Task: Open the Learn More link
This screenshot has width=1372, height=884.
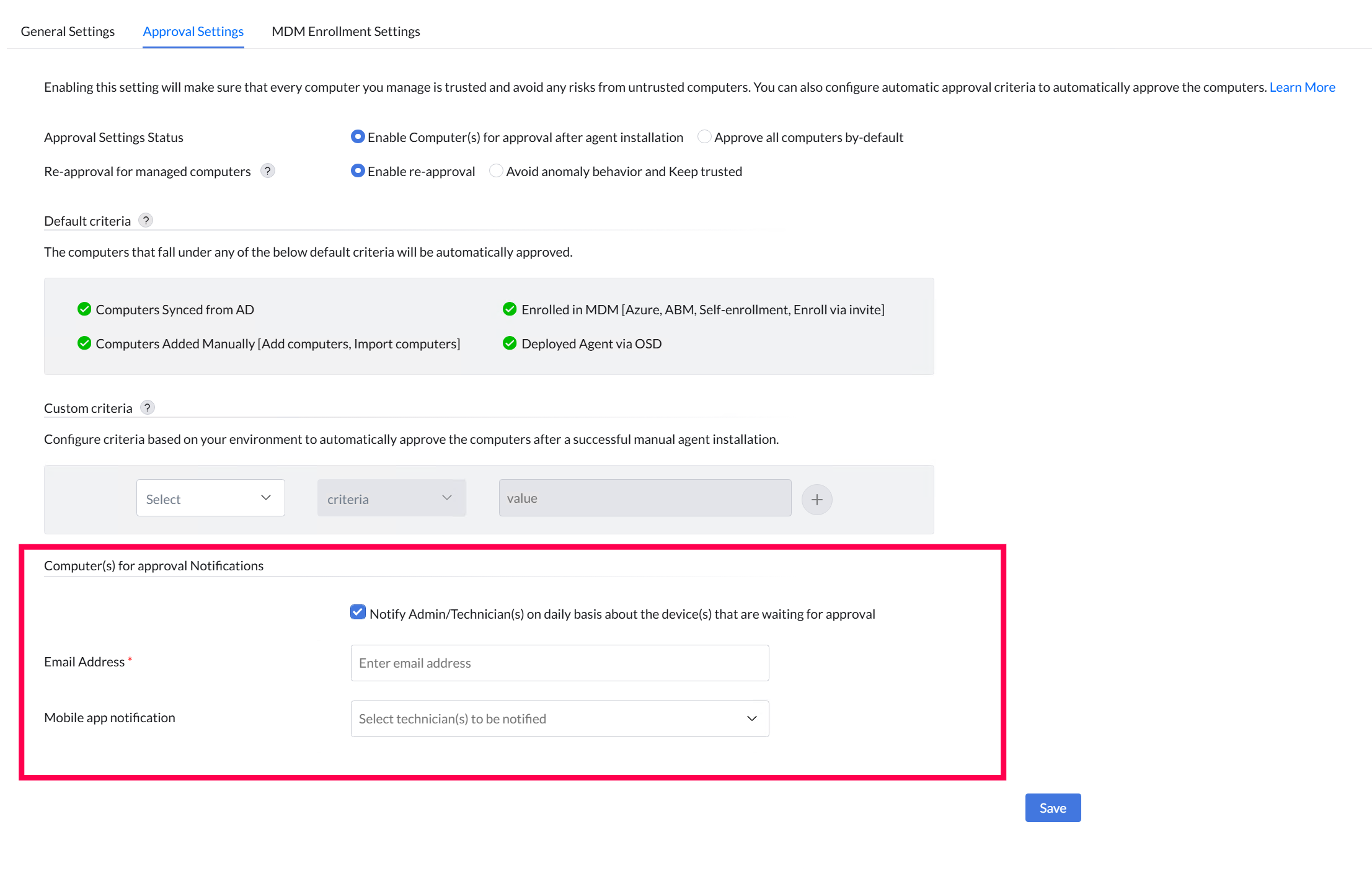Action: pos(1301,87)
